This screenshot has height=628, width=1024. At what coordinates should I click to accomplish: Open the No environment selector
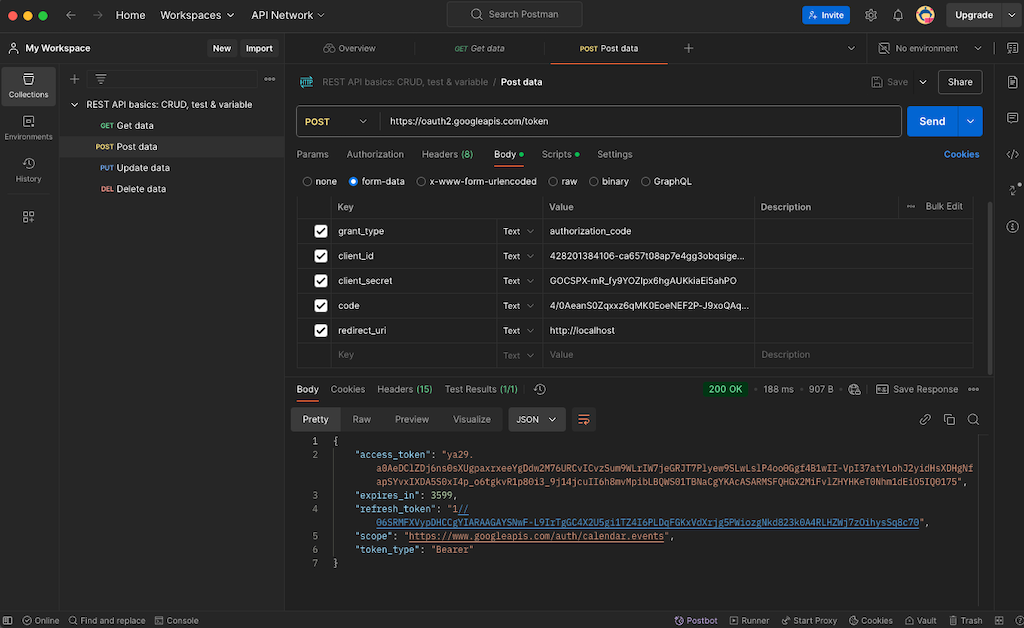pos(930,48)
